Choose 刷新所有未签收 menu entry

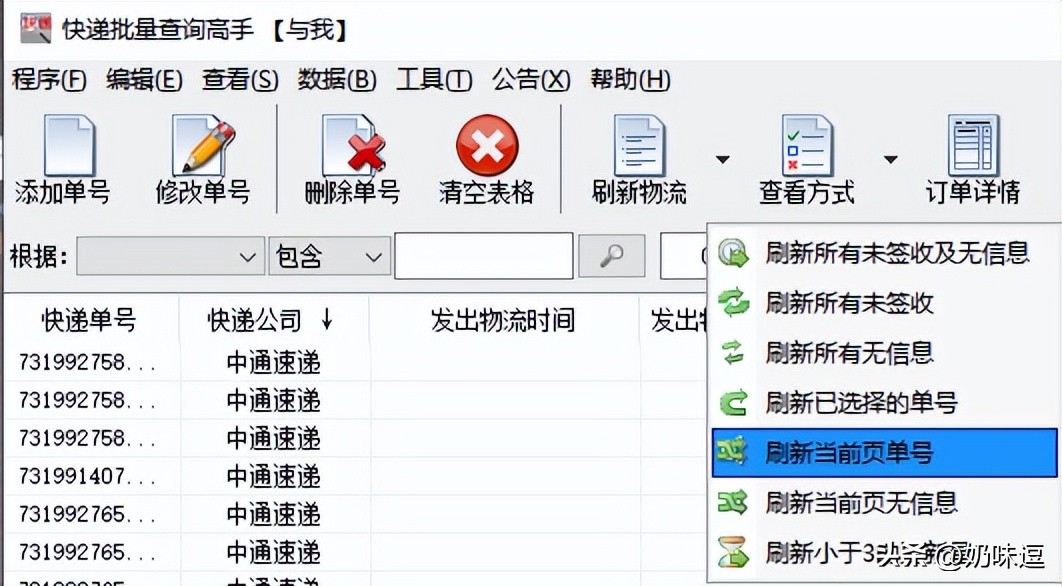(x=884, y=303)
